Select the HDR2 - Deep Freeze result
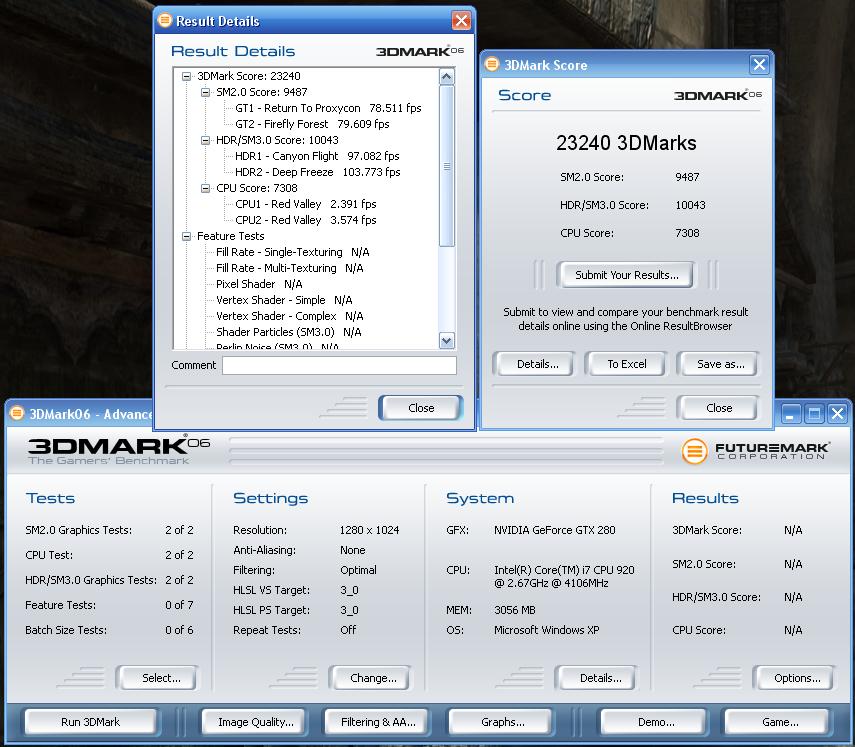Screen dimensions: 855x747 pos(317,172)
